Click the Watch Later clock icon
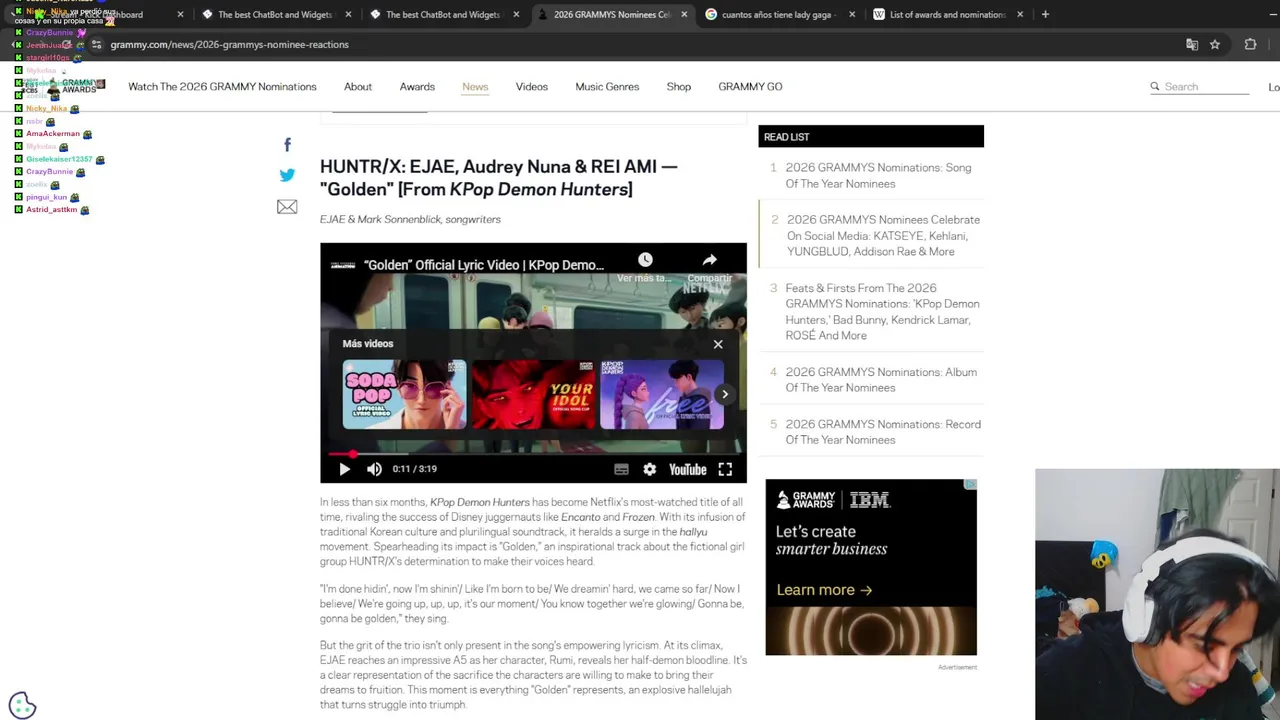This screenshot has width=1280, height=720. [645, 260]
